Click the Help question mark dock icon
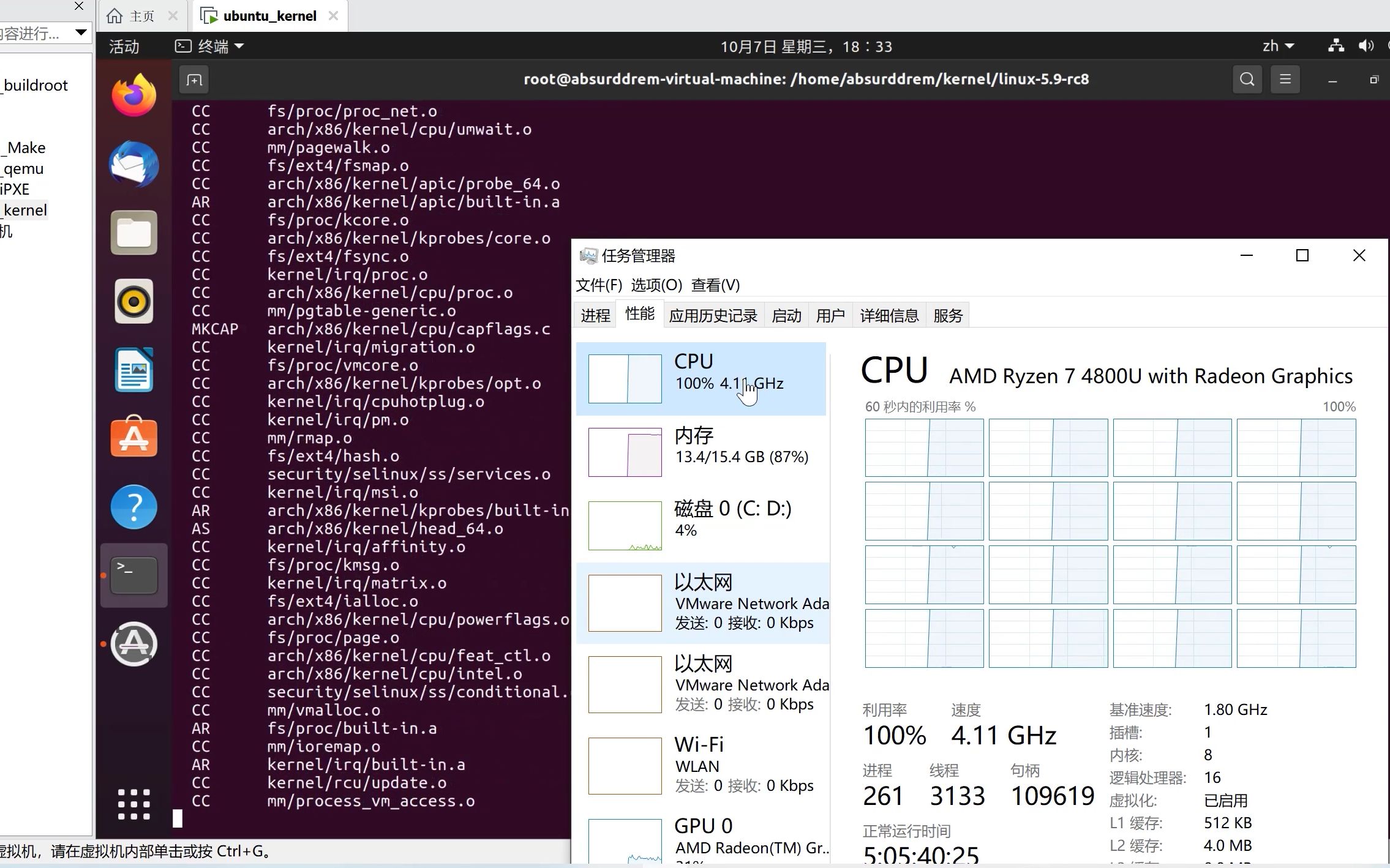Image resolution: width=1390 pixels, height=868 pixels. tap(133, 507)
